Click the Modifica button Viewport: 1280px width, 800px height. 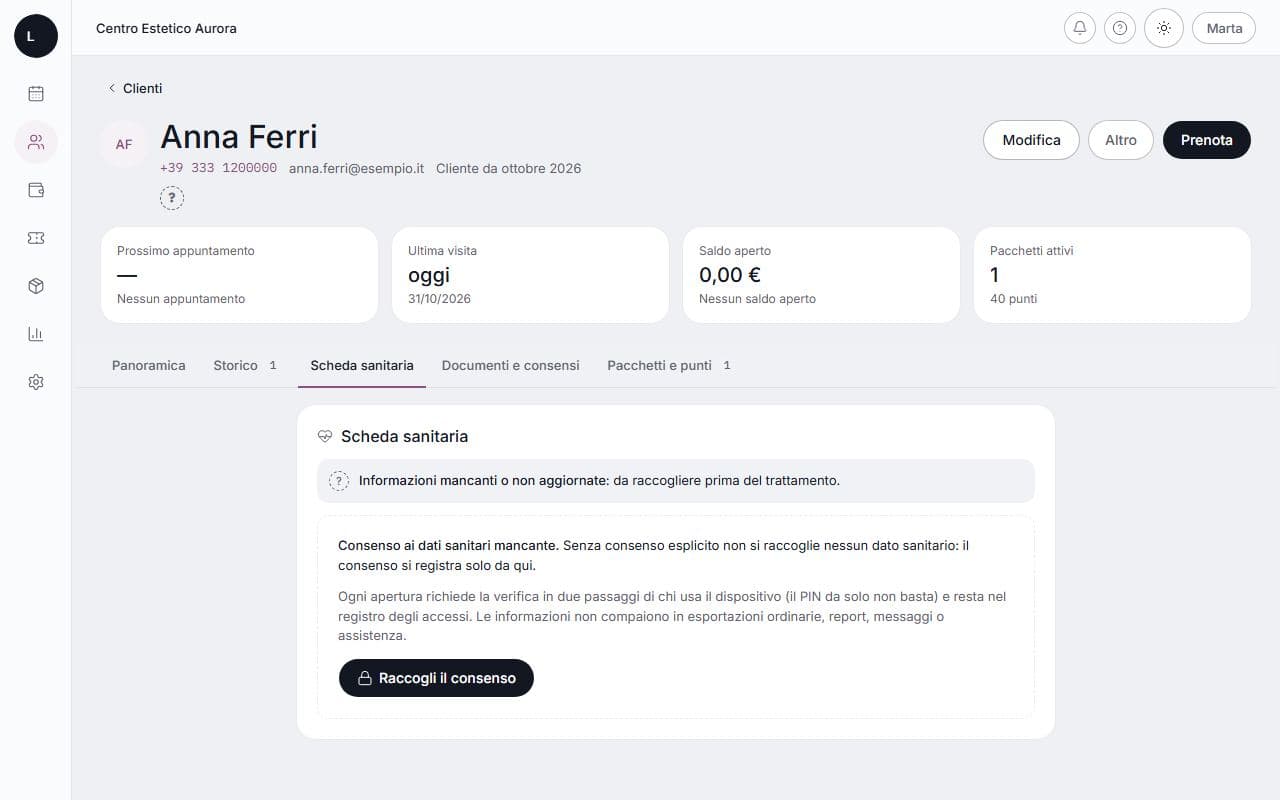[x=1031, y=140]
